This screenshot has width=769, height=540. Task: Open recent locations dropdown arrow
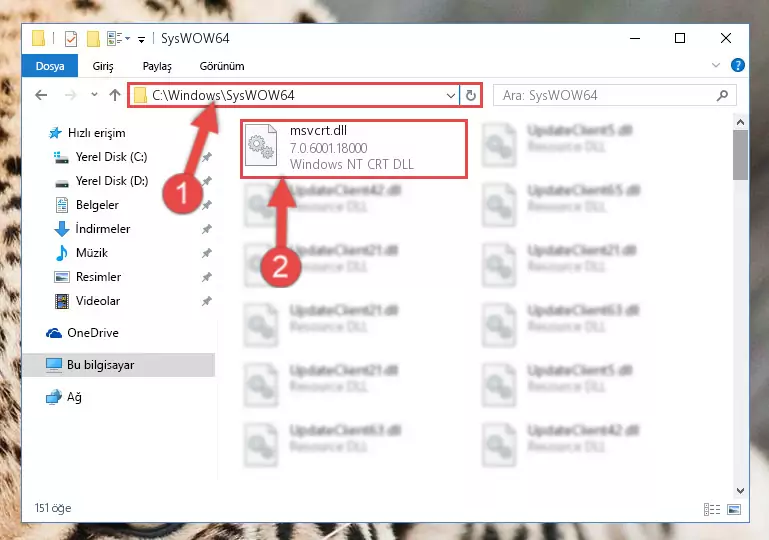[94, 95]
